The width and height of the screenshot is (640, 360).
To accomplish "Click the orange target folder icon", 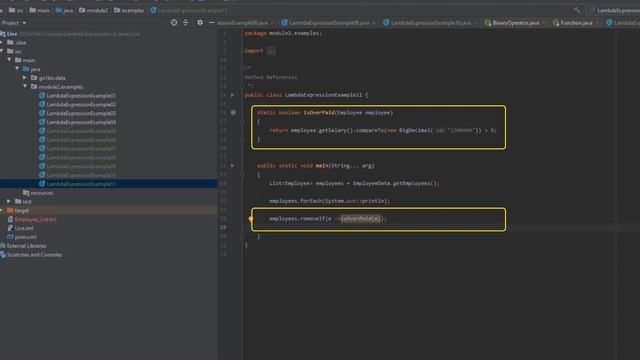I will click(10, 210).
